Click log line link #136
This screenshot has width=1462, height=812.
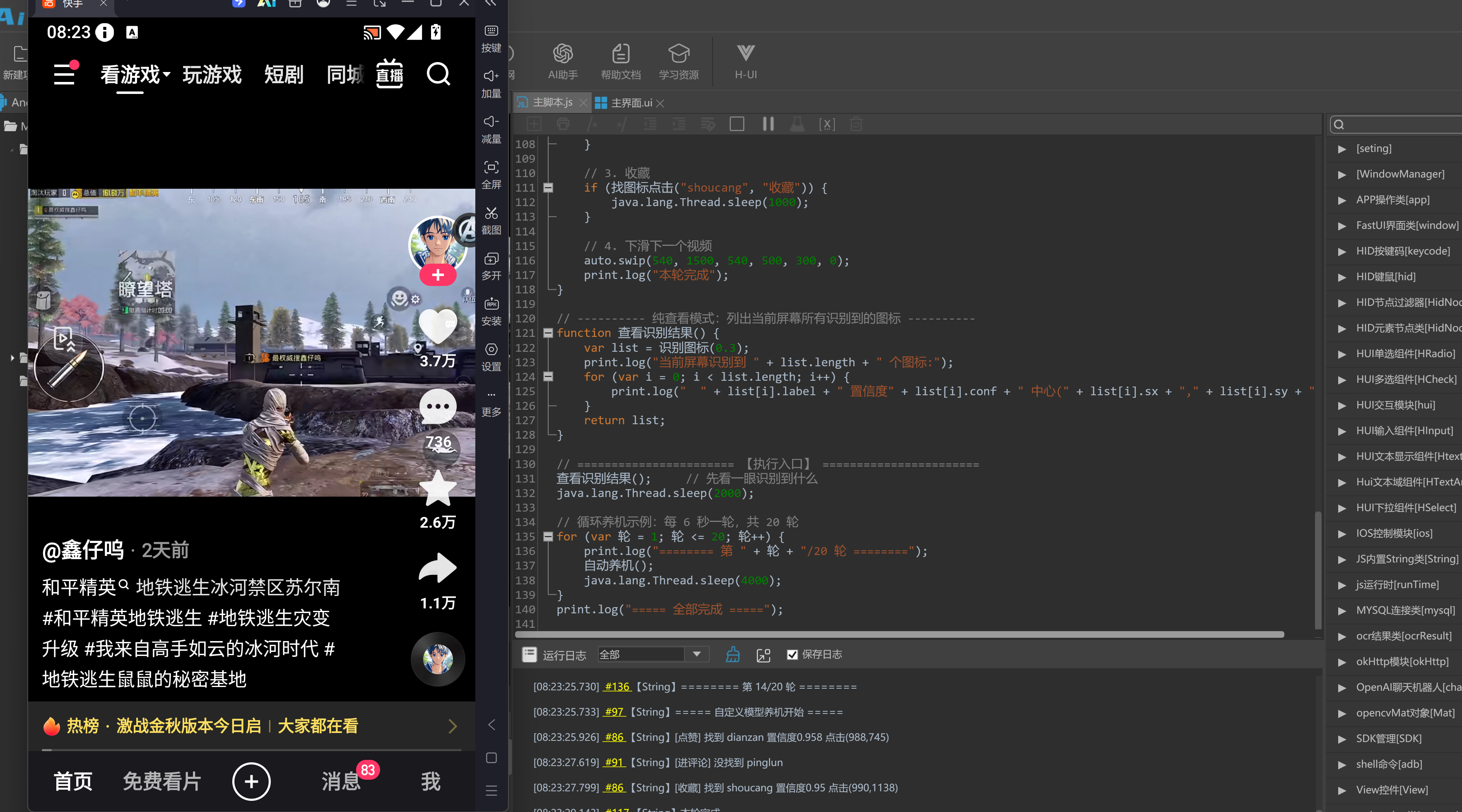617,687
